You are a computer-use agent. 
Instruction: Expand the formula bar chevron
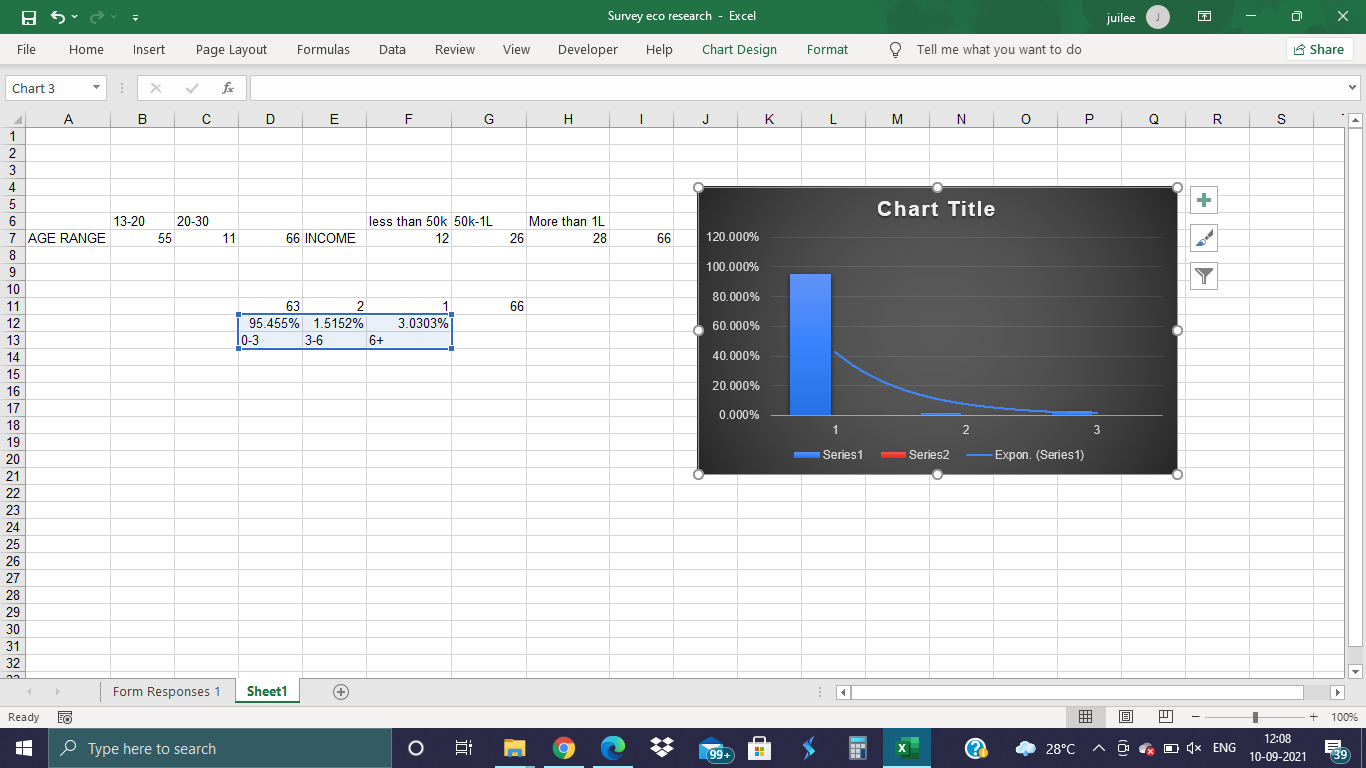1353,88
